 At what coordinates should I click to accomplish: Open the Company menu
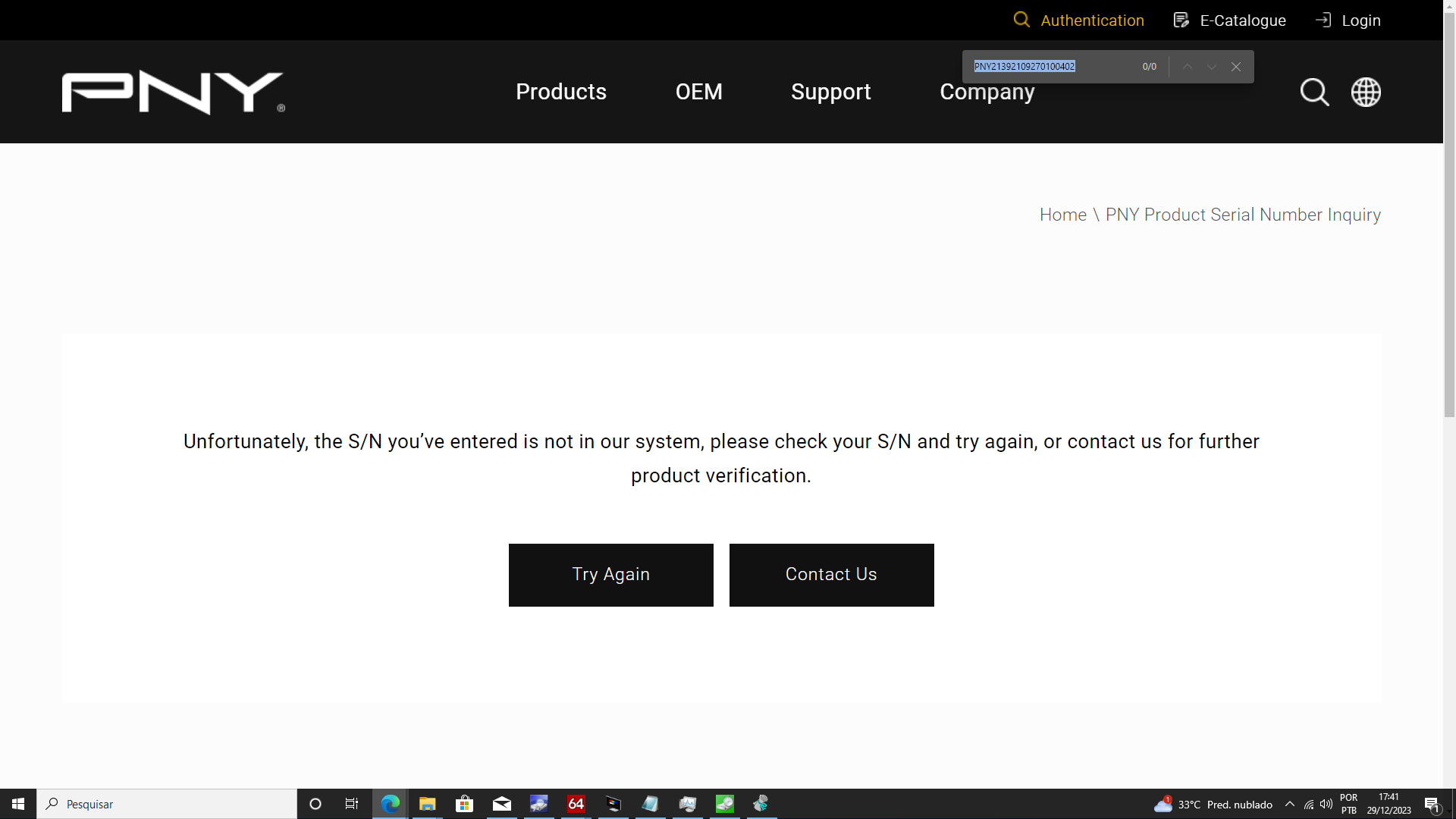987,92
